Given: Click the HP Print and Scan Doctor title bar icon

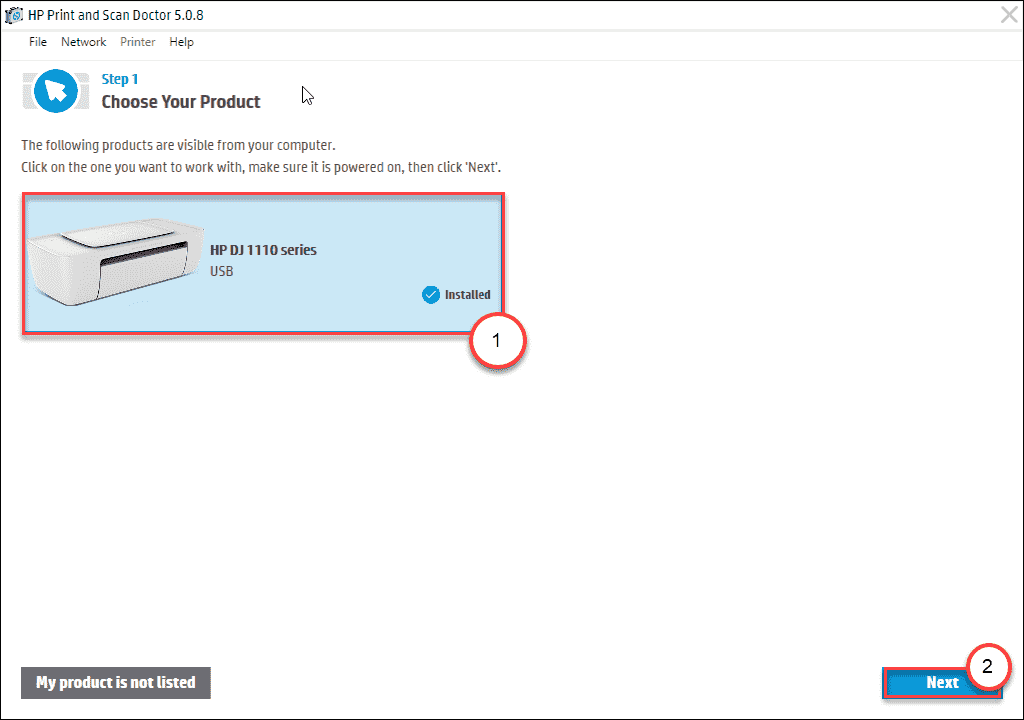Looking at the screenshot, I should (x=13, y=14).
